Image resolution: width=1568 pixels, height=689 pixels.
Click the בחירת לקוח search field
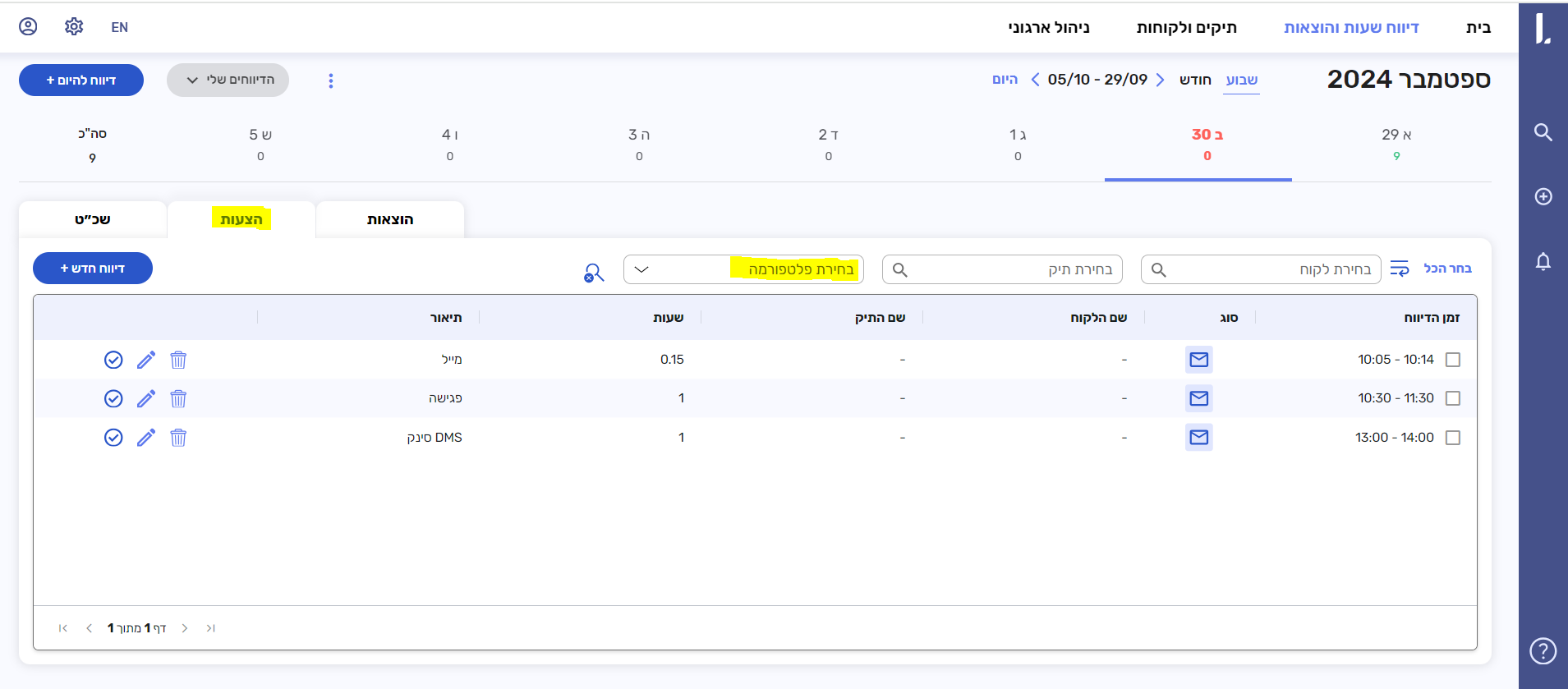(x=1260, y=269)
